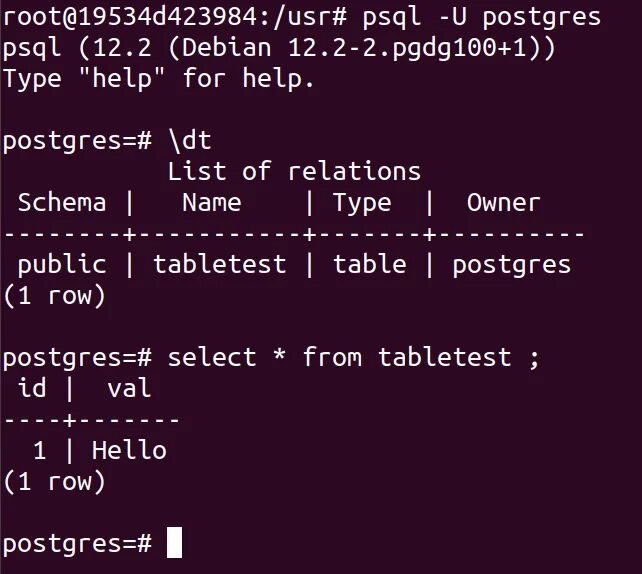Click the 'id' column header

click(32, 387)
